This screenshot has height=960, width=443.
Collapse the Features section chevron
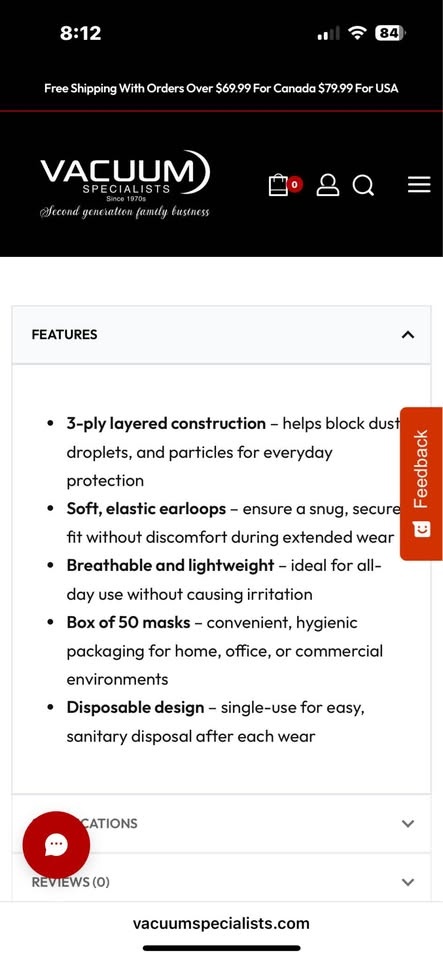(x=408, y=334)
